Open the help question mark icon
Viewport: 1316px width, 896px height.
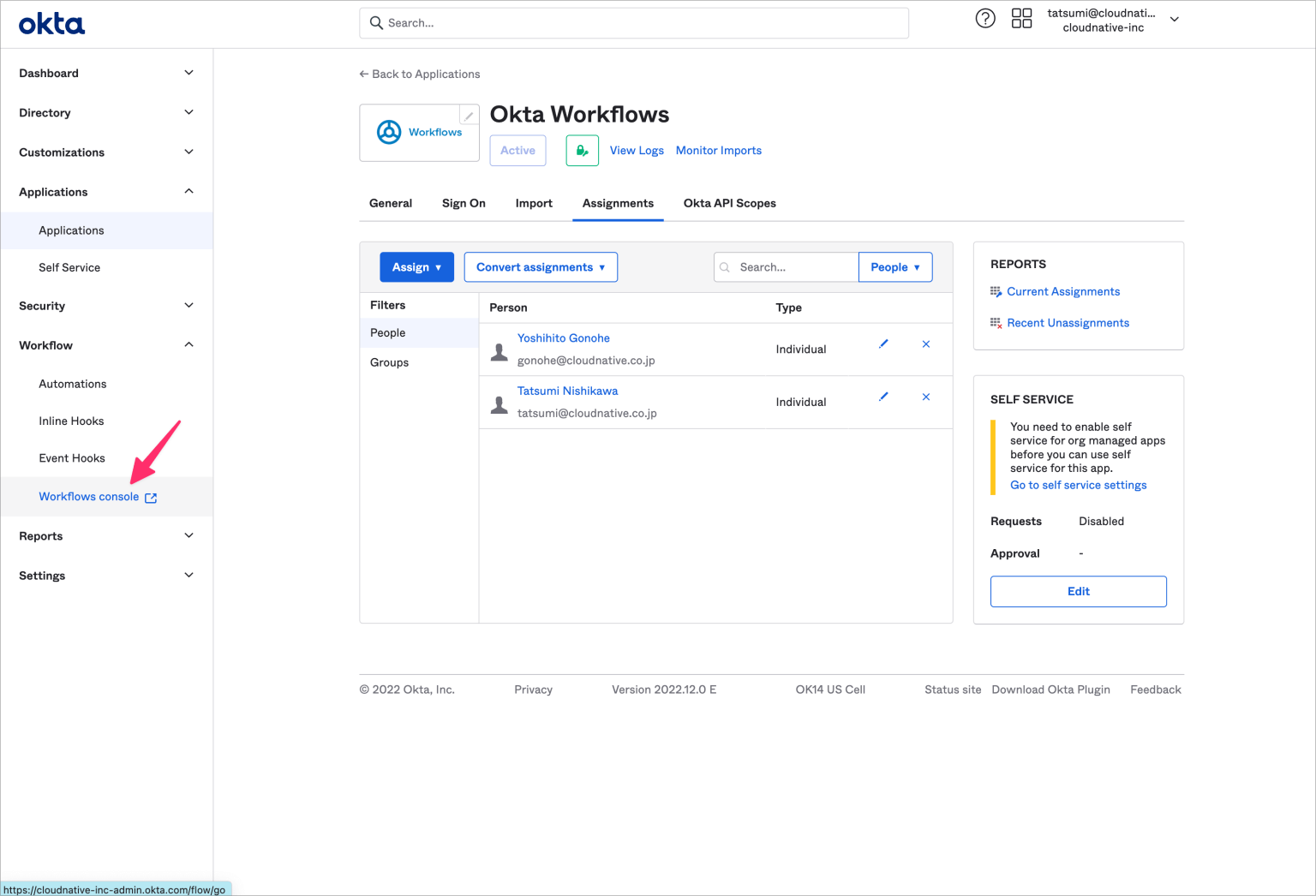985,18
